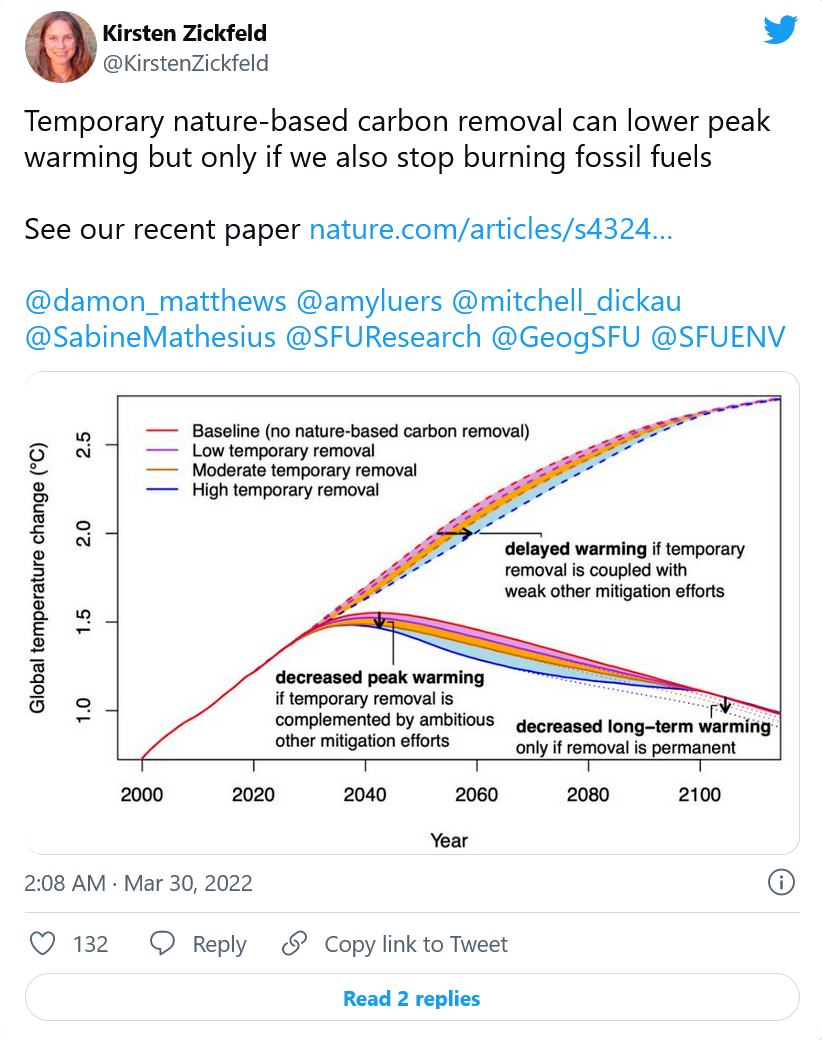The height and width of the screenshot is (1040, 822).
Task: Like the tweet with heart icon
Action: 43,943
